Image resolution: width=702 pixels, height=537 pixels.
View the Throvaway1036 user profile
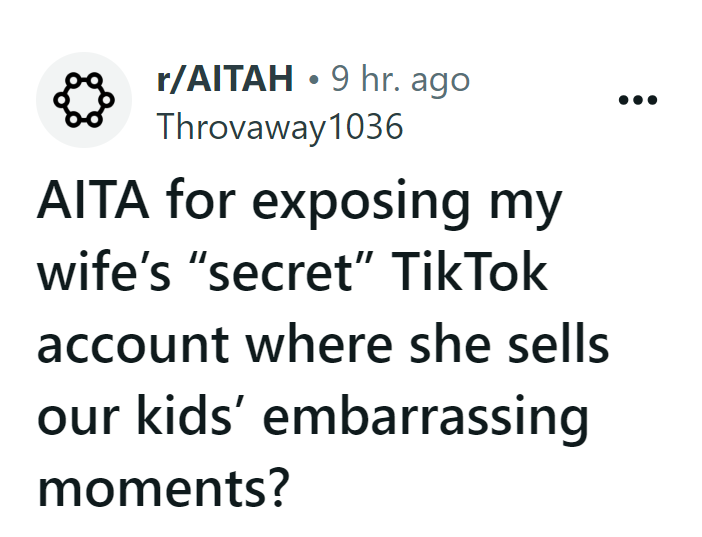pyautogui.click(x=281, y=127)
